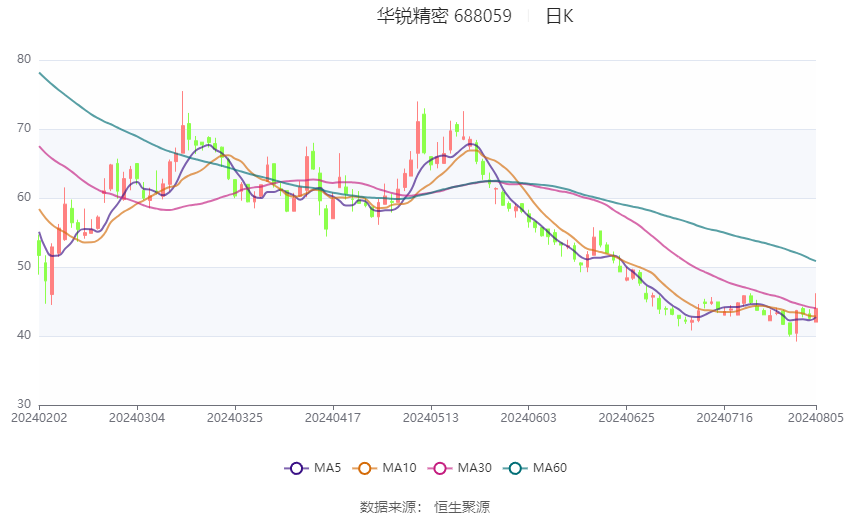Click the y-axis value 70
850x517 pixels.
(24, 128)
